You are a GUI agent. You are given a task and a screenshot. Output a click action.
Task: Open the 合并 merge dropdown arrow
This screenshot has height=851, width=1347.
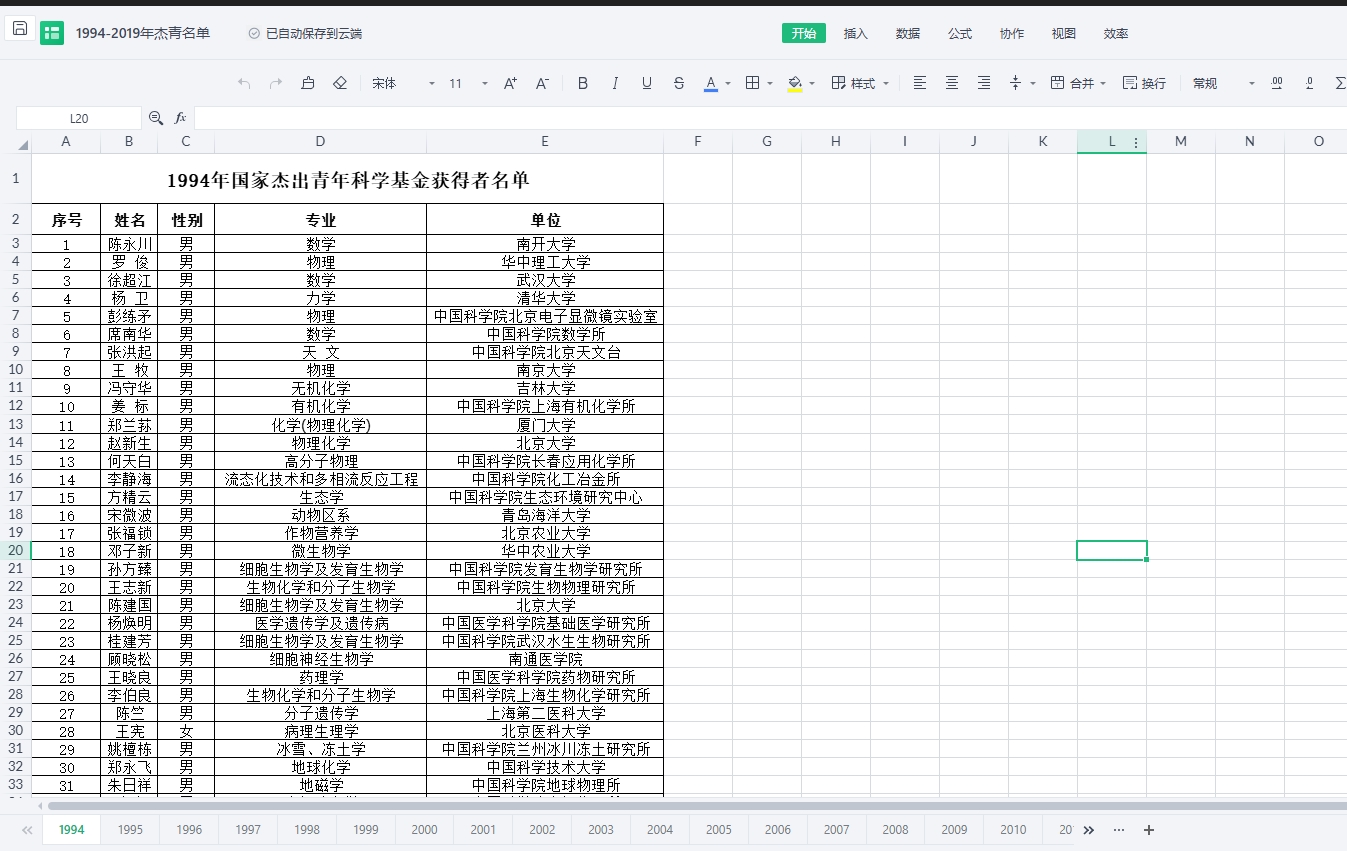1103,84
